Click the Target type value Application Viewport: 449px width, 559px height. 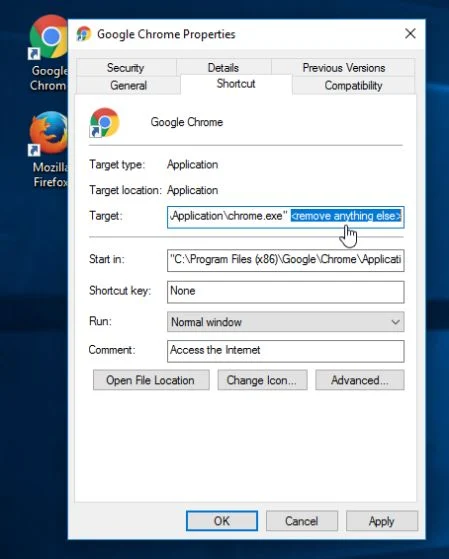coord(193,165)
